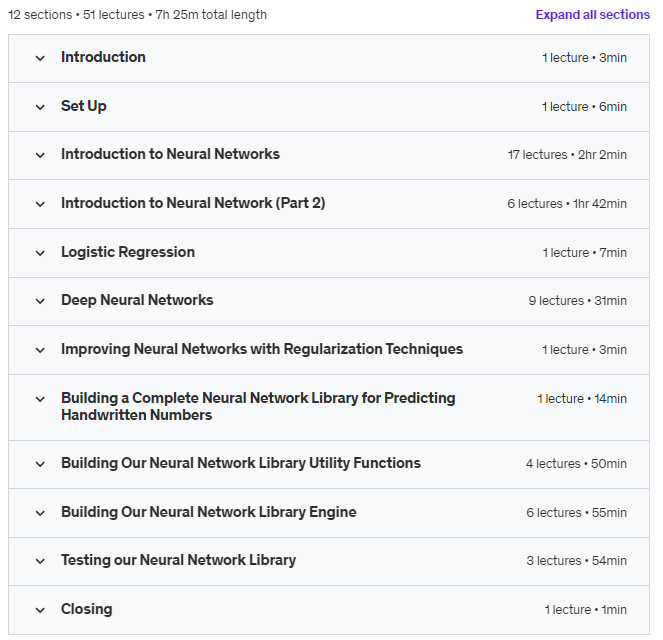Viewport: 663px width, 640px height.
Task: Click '1 lecture • 14min' text
Action: [x=582, y=399]
